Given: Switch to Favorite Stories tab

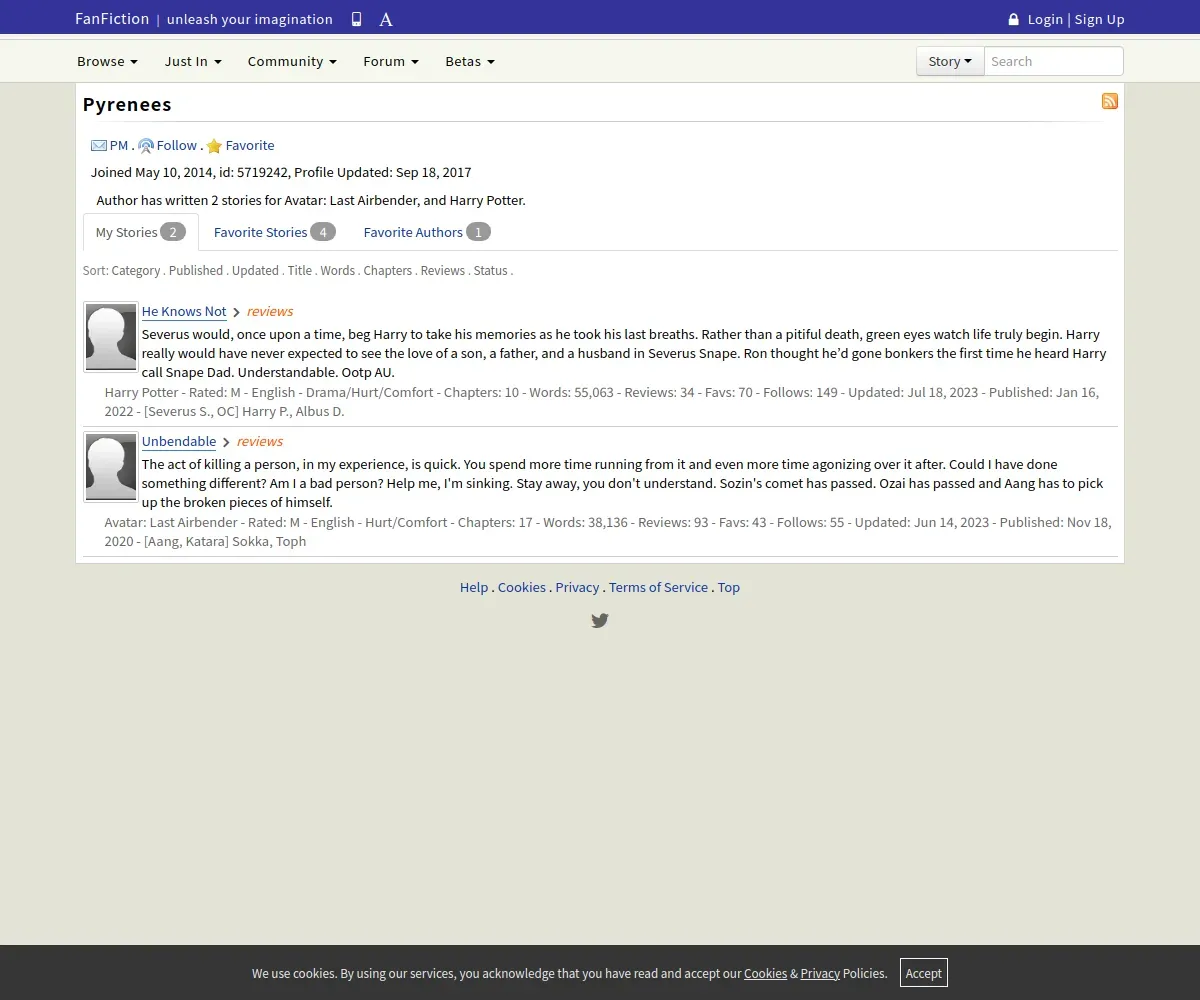Looking at the screenshot, I should pos(275,232).
